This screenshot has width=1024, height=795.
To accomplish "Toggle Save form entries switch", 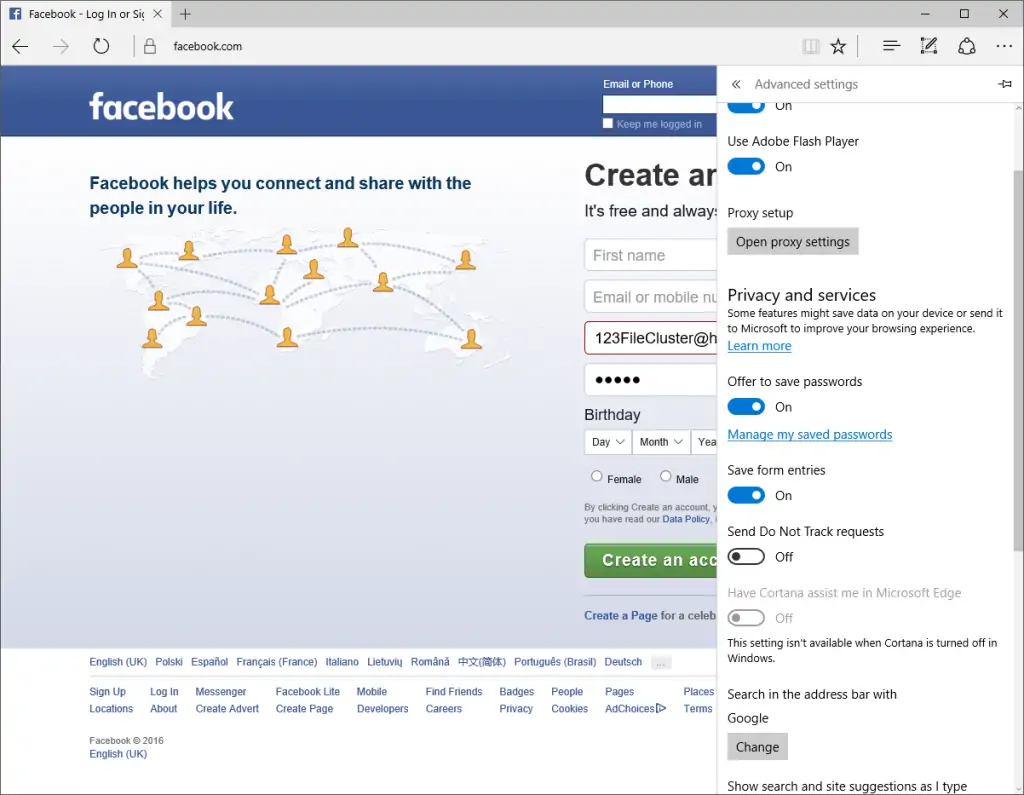I will point(746,495).
